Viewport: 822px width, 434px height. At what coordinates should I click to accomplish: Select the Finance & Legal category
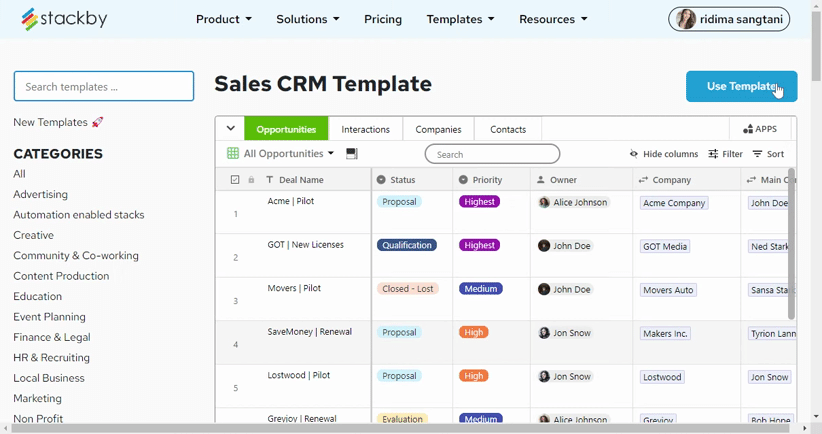52,338
